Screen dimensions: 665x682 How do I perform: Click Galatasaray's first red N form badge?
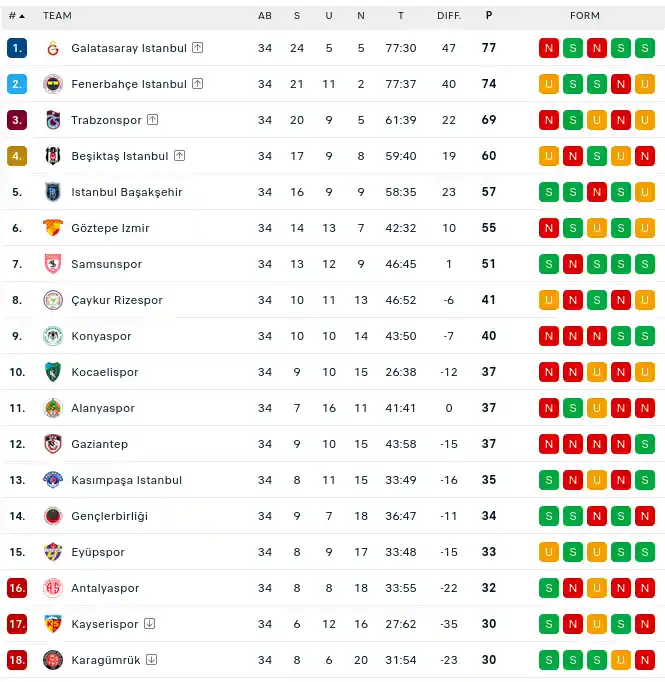coord(549,48)
